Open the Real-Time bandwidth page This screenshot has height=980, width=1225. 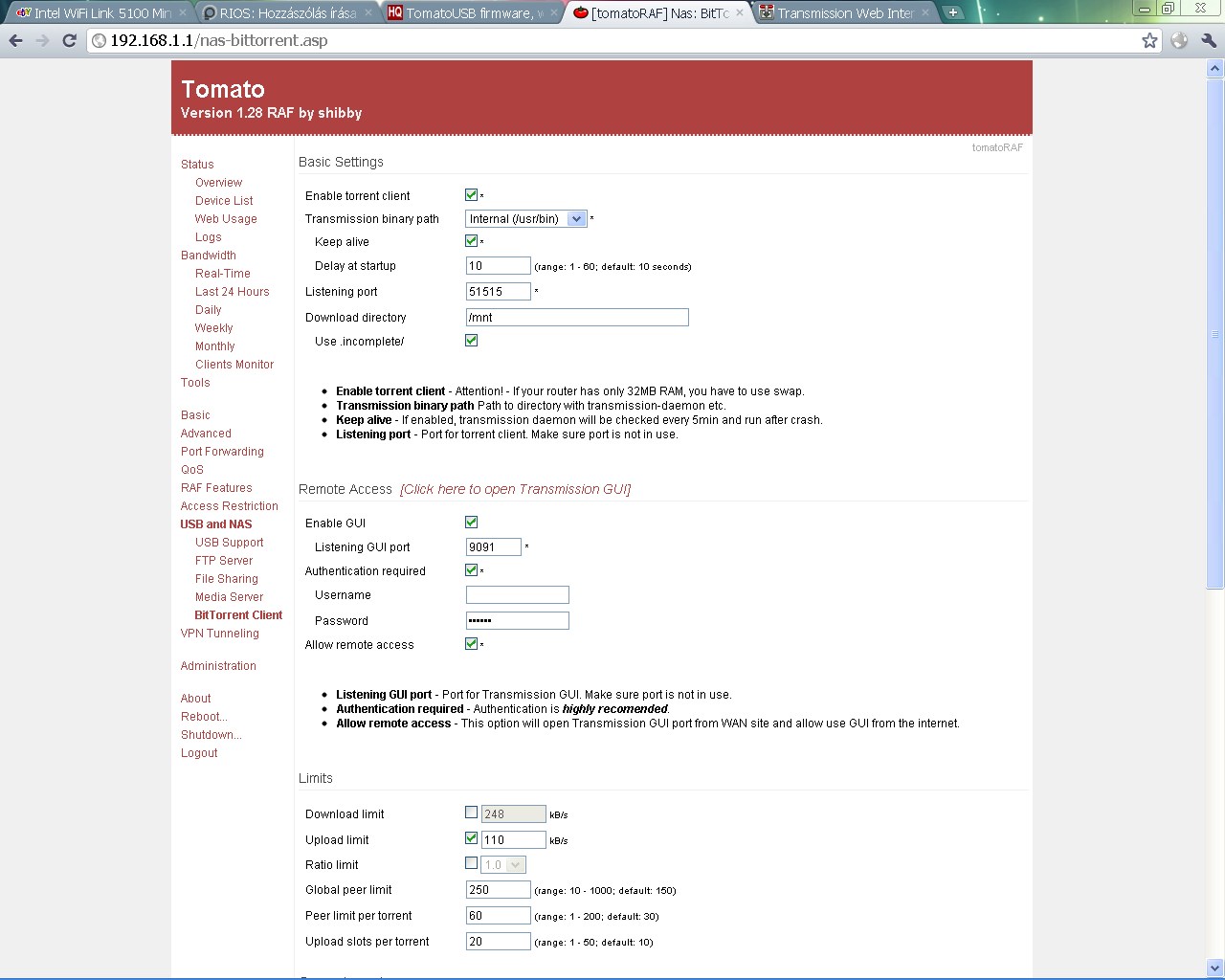pos(223,274)
